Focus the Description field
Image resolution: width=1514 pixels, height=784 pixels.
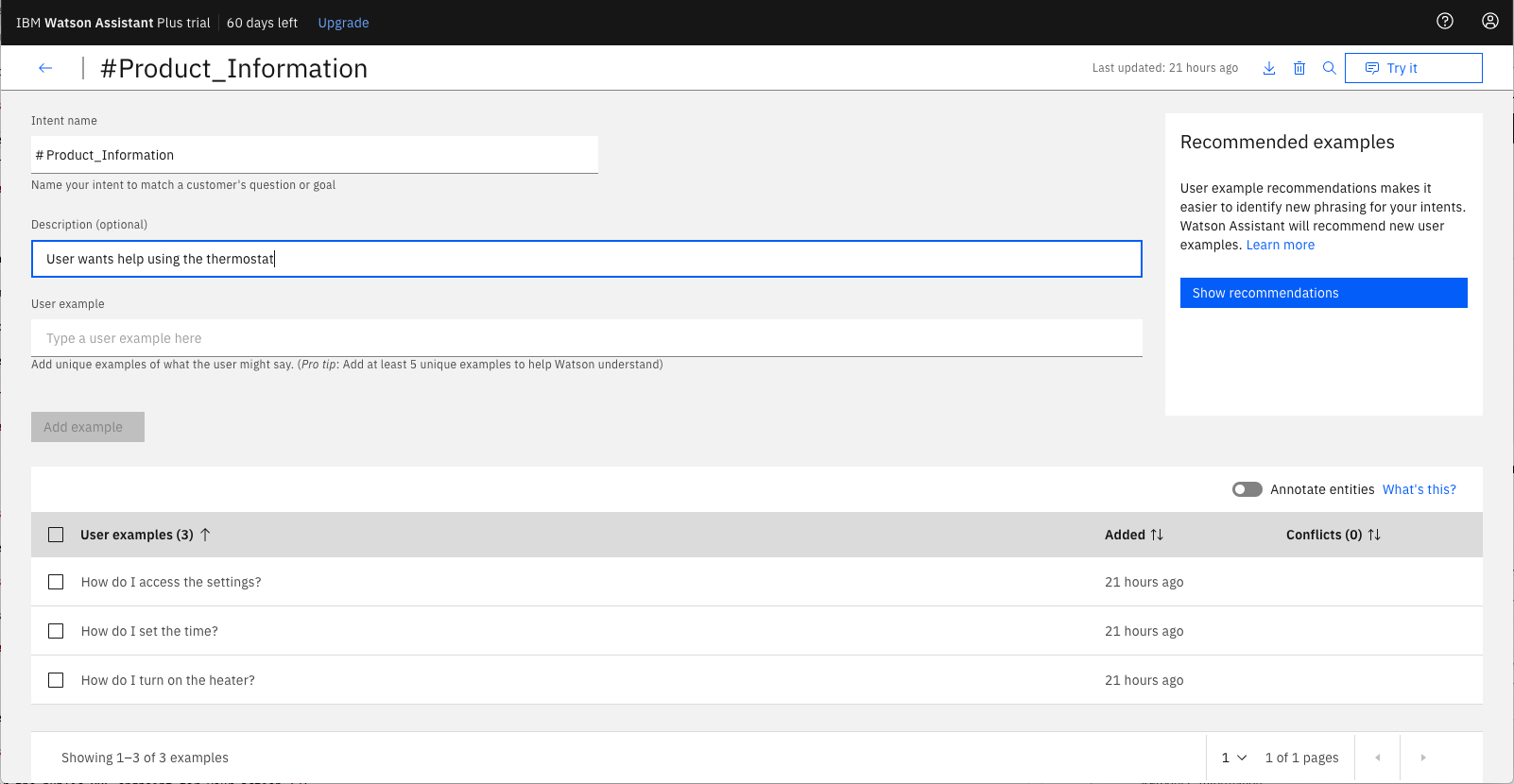coord(587,259)
